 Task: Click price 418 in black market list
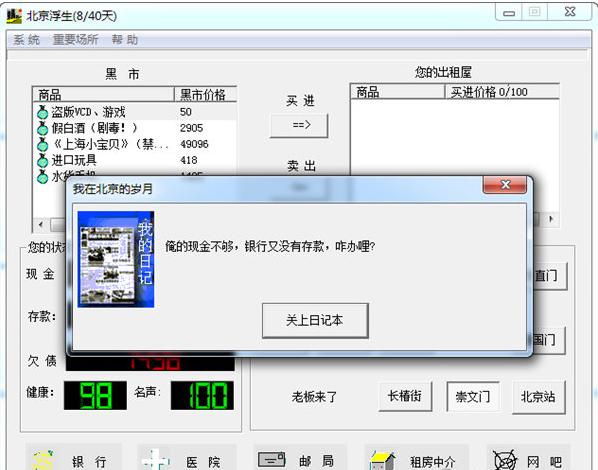pyautogui.click(x=189, y=160)
